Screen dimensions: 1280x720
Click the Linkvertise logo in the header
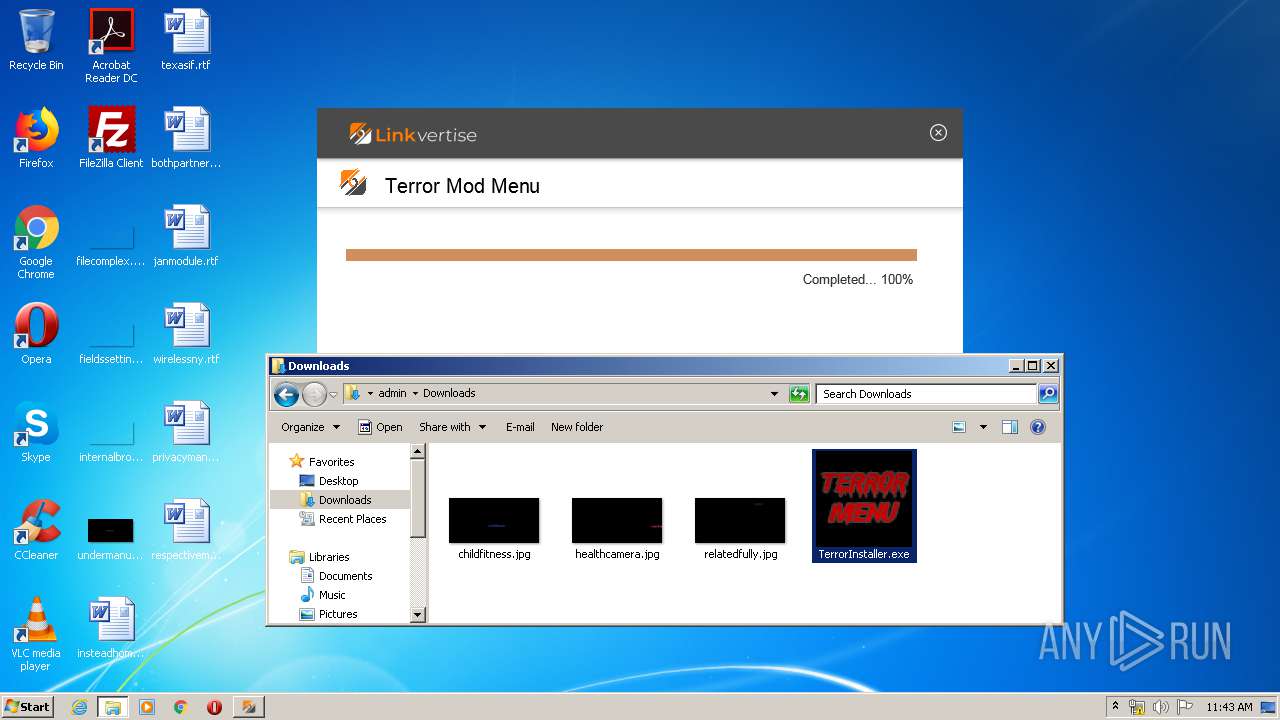(413, 134)
